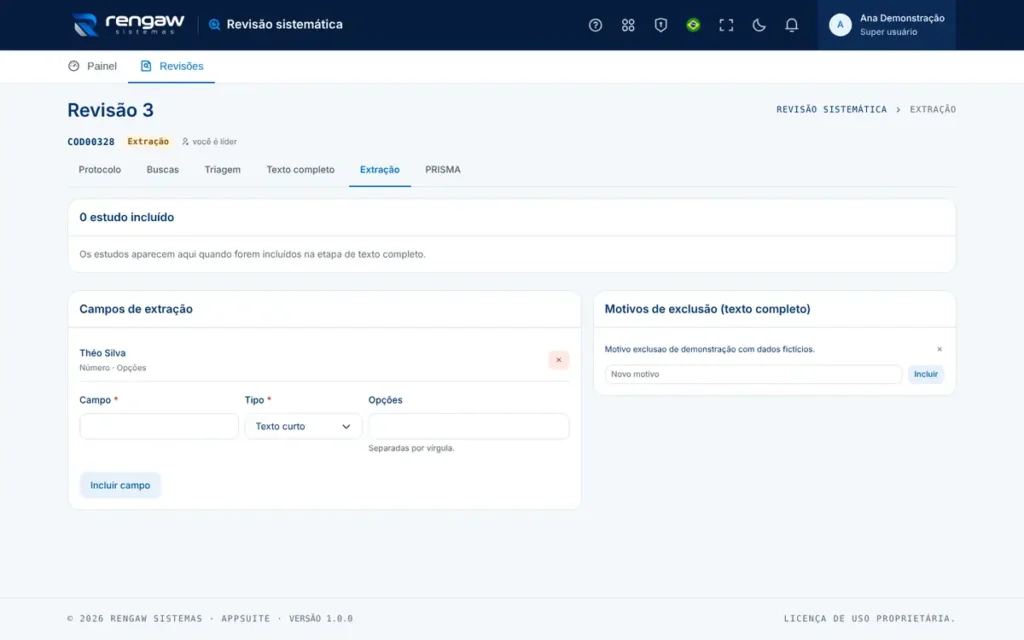
Task: Click the 'Licença de uso proprietária.' footer text
Action: 869,618
